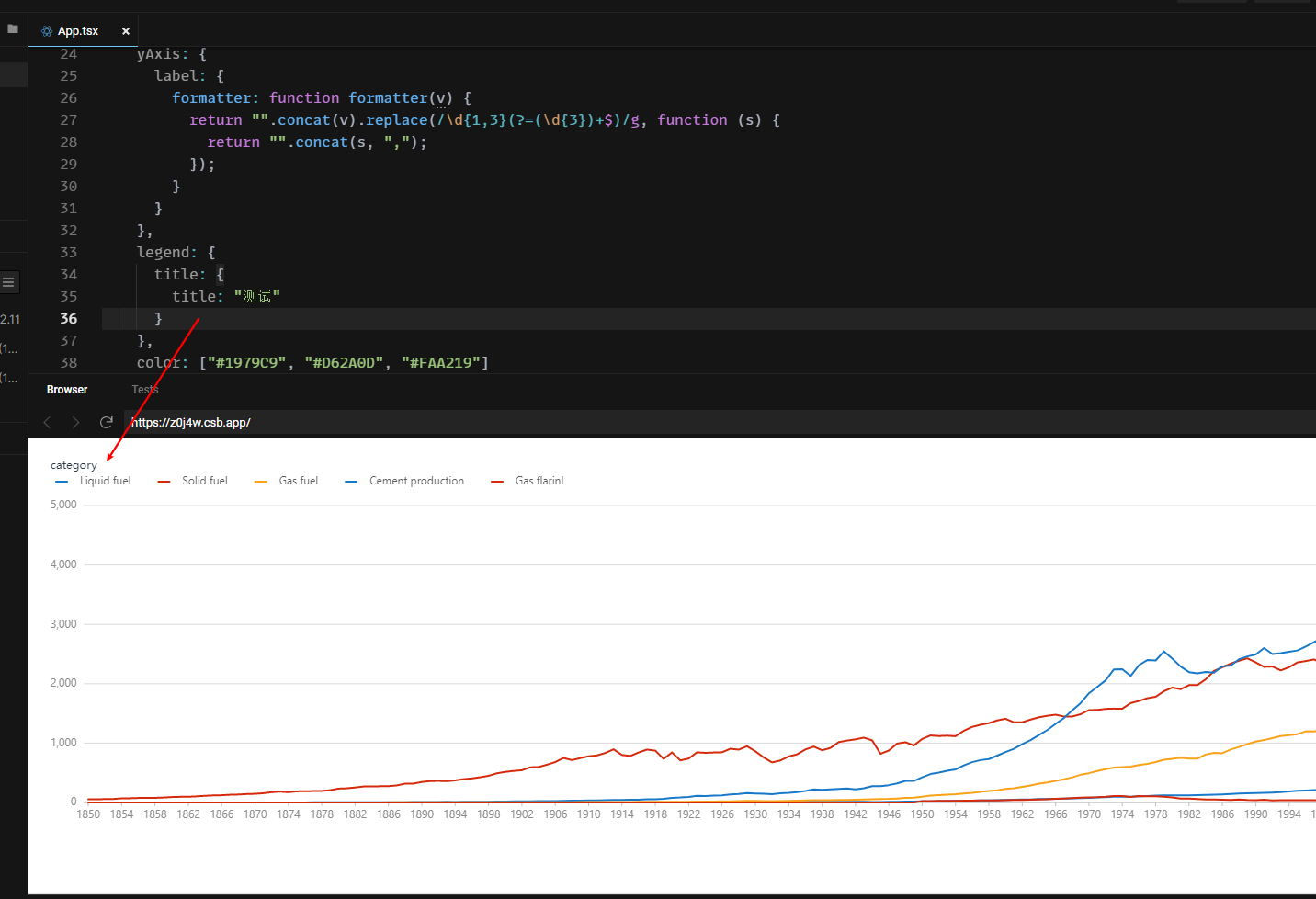Image resolution: width=1316 pixels, height=899 pixels.
Task: Click the title "测试" code value
Action: [x=257, y=297]
